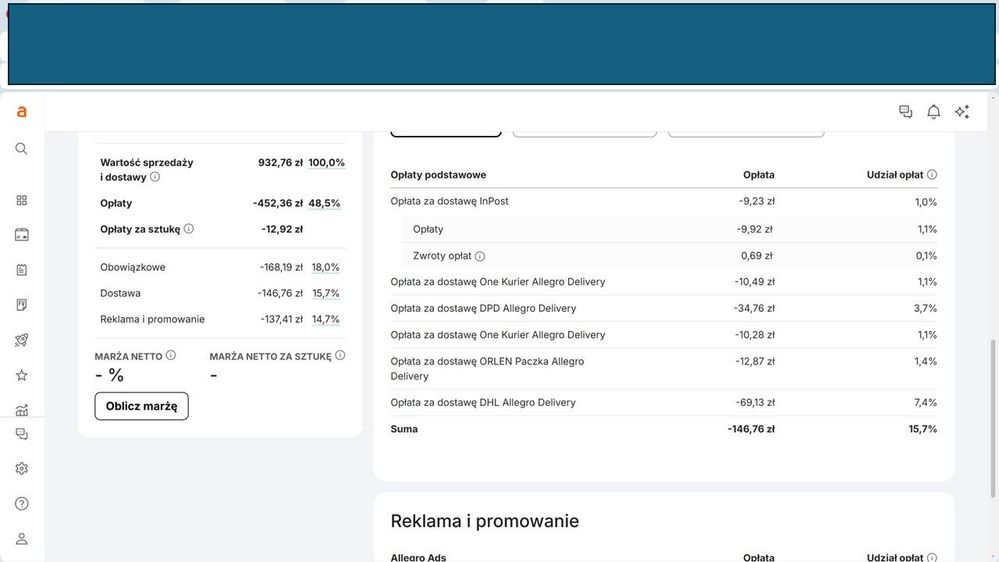The image size is (999, 562).
Task: Show info for Wartość sprzedaży i dostawy
Action: click(155, 177)
